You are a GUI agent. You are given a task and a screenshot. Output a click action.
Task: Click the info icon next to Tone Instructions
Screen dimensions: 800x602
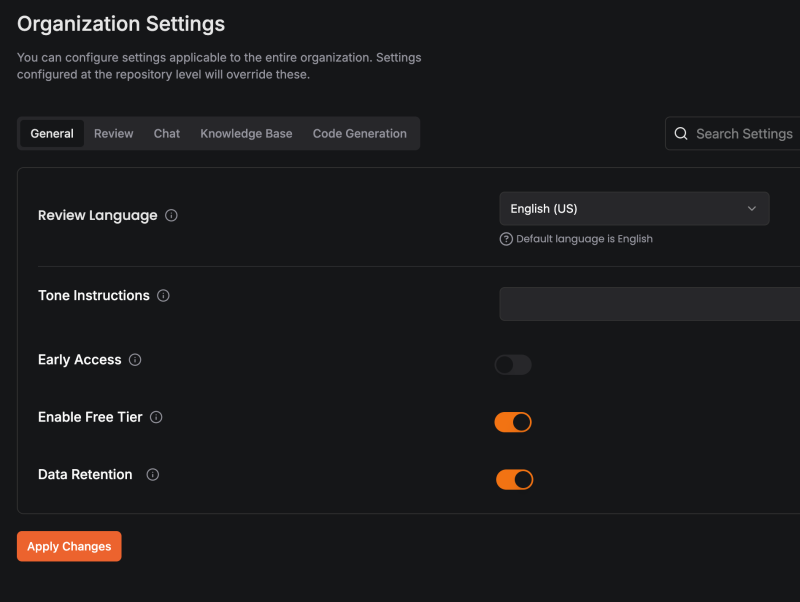click(x=163, y=296)
